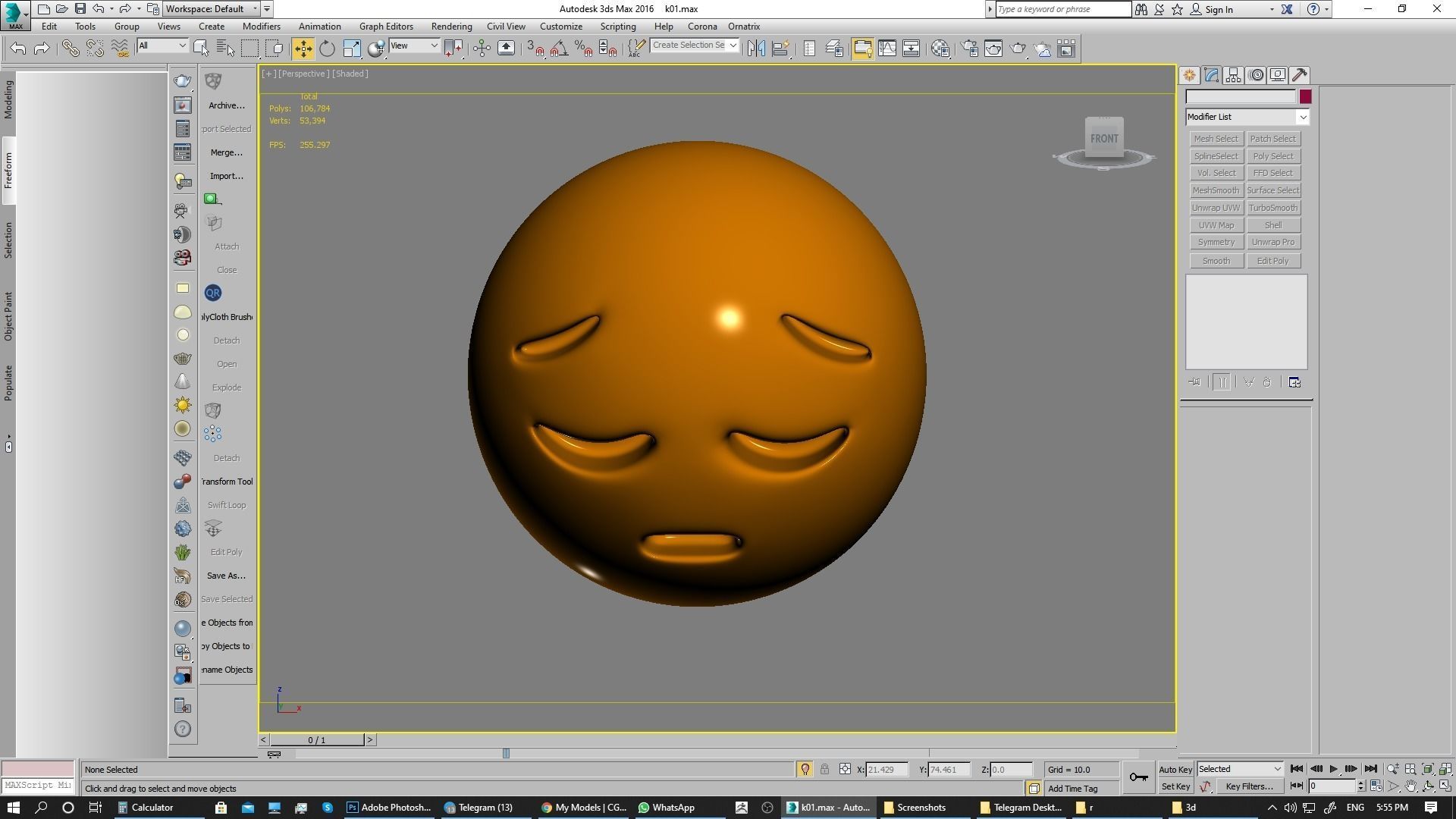The height and width of the screenshot is (819, 1456).
Task: Open Select by Name list icon
Action: [225, 49]
